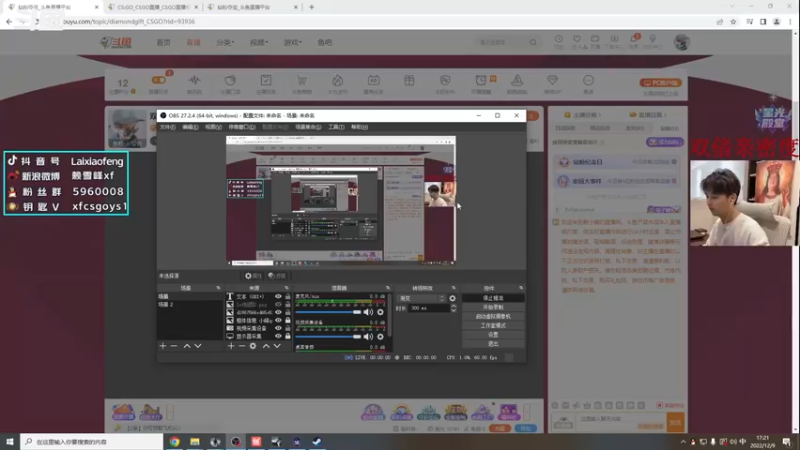800x450 pixels.
Task: Open the OBS 帮助 menu
Action: pos(359,127)
